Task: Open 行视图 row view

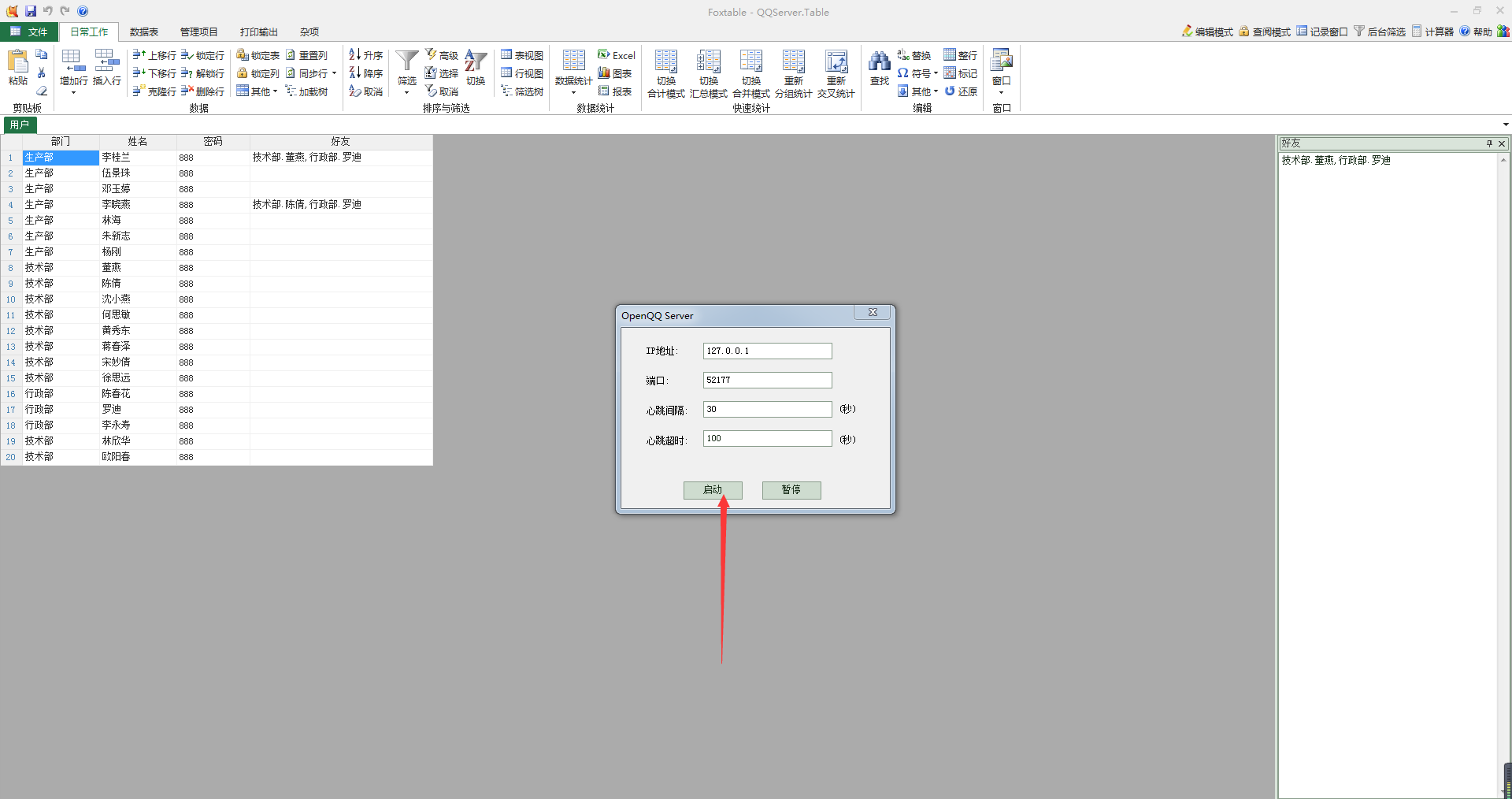Action: click(x=521, y=73)
